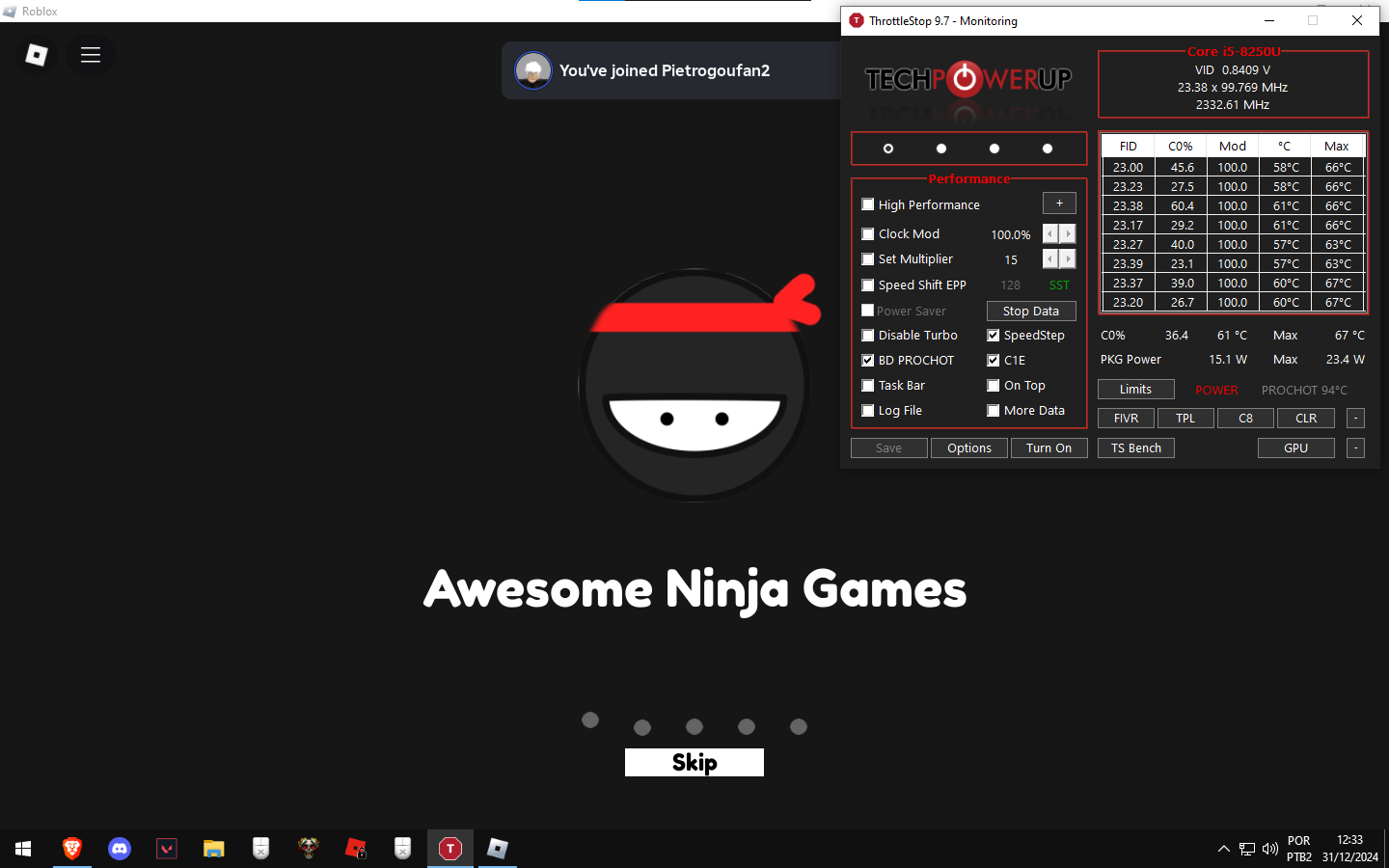Open the POR PTB2 language indicator
This screenshot has height=868, width=1389.
1299,849
